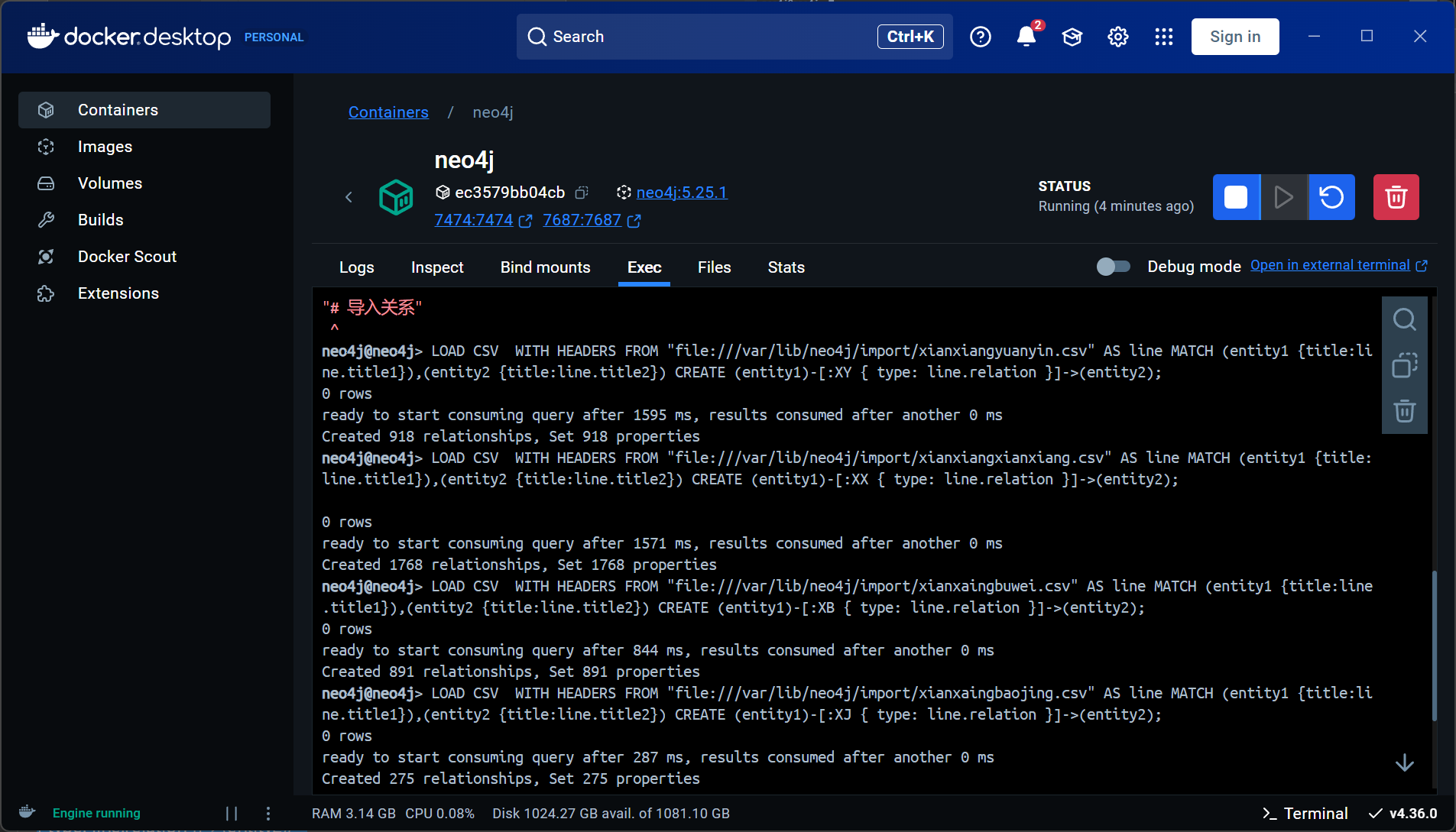This screenshot has height=832, width=1456.
Task: Copy the terminal output
Action: coord(1405,365)
